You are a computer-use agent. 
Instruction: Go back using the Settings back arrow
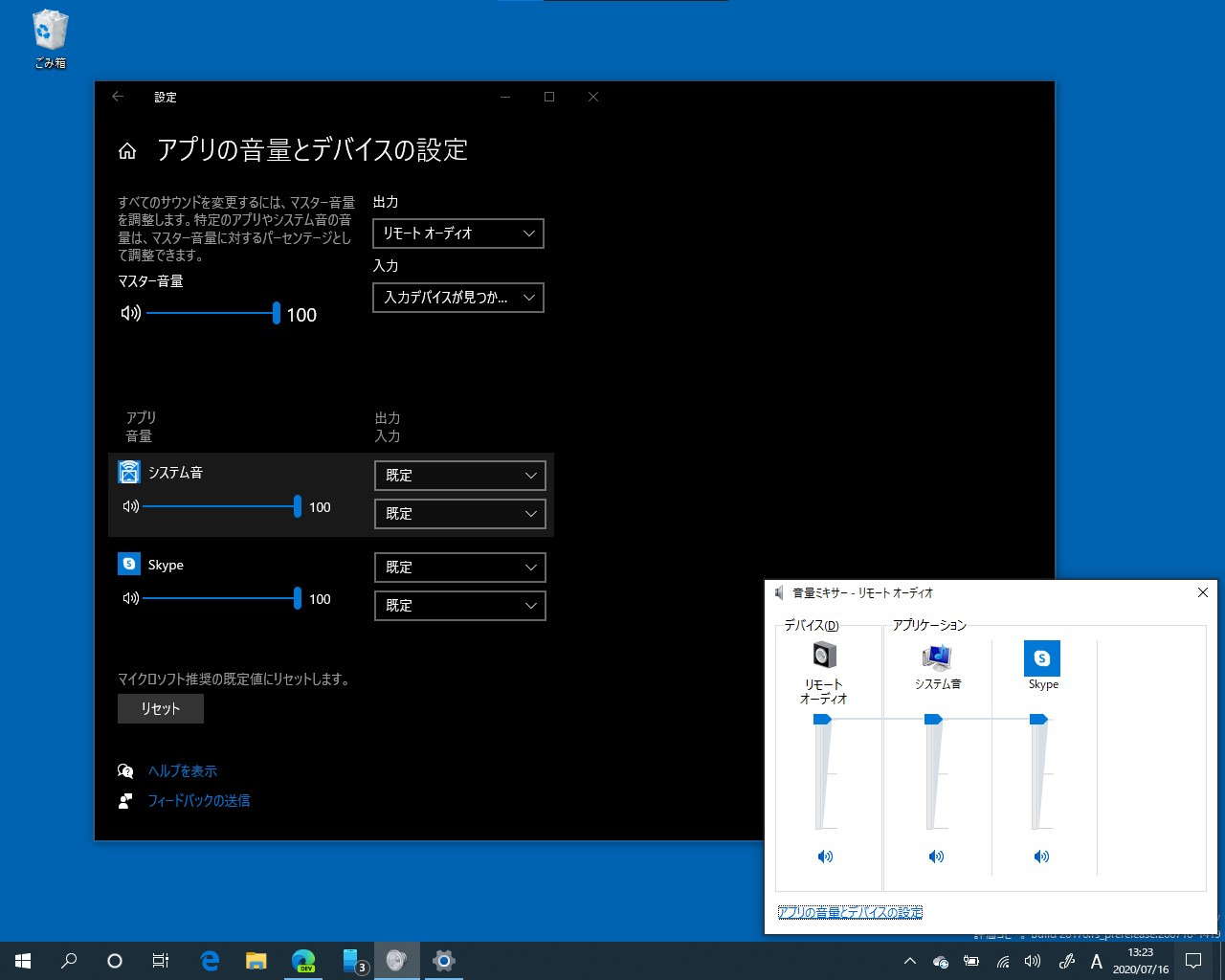(x=118, y=97)
